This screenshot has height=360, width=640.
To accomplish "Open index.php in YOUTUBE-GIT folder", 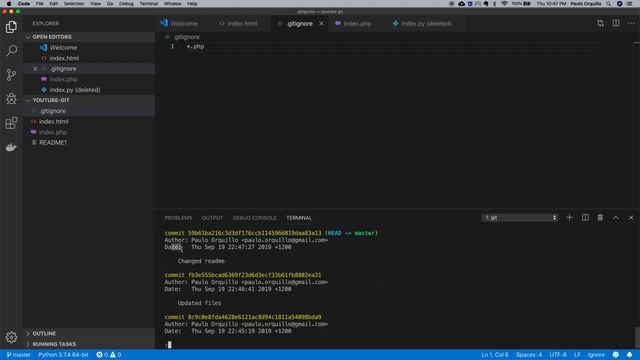I will 89,132.
